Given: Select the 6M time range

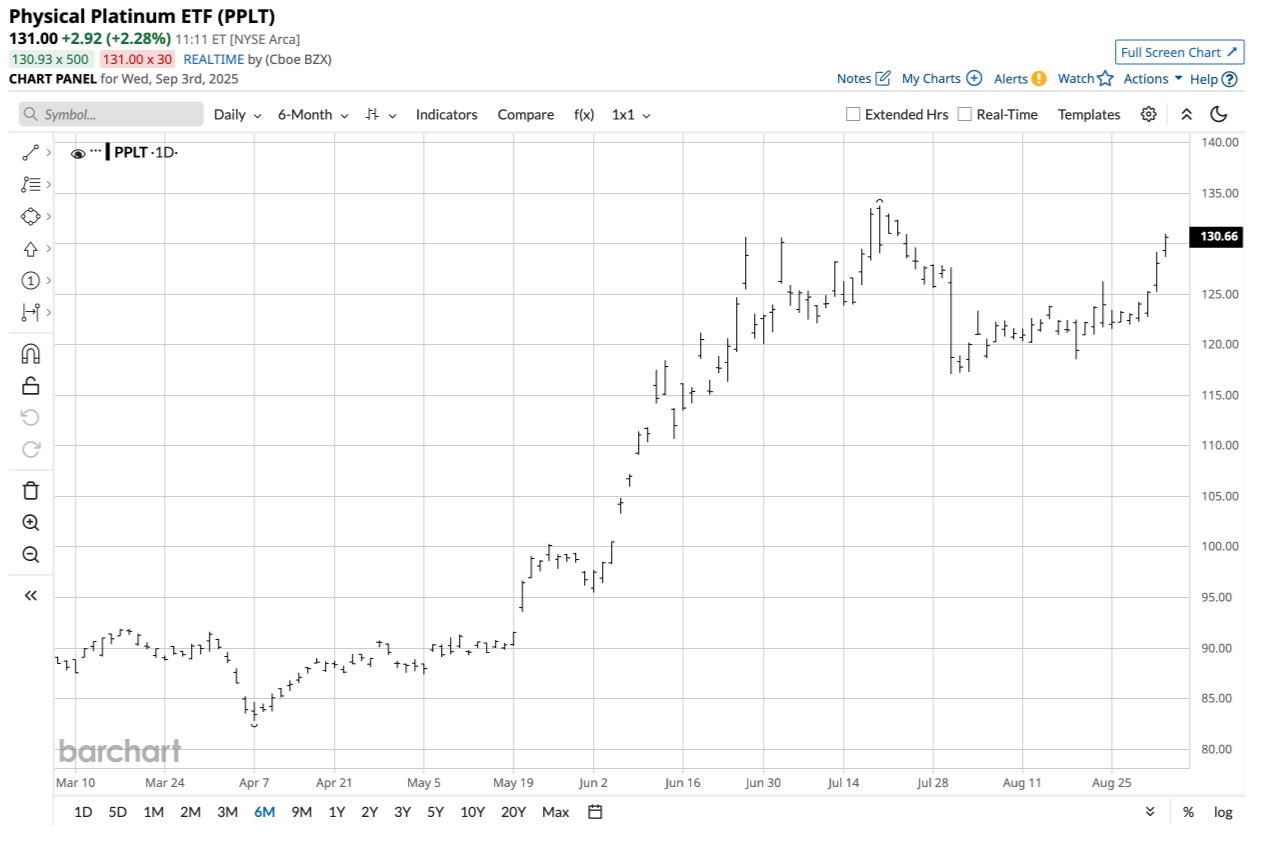Looking at the screenshot, I should [x=264, y=812].
